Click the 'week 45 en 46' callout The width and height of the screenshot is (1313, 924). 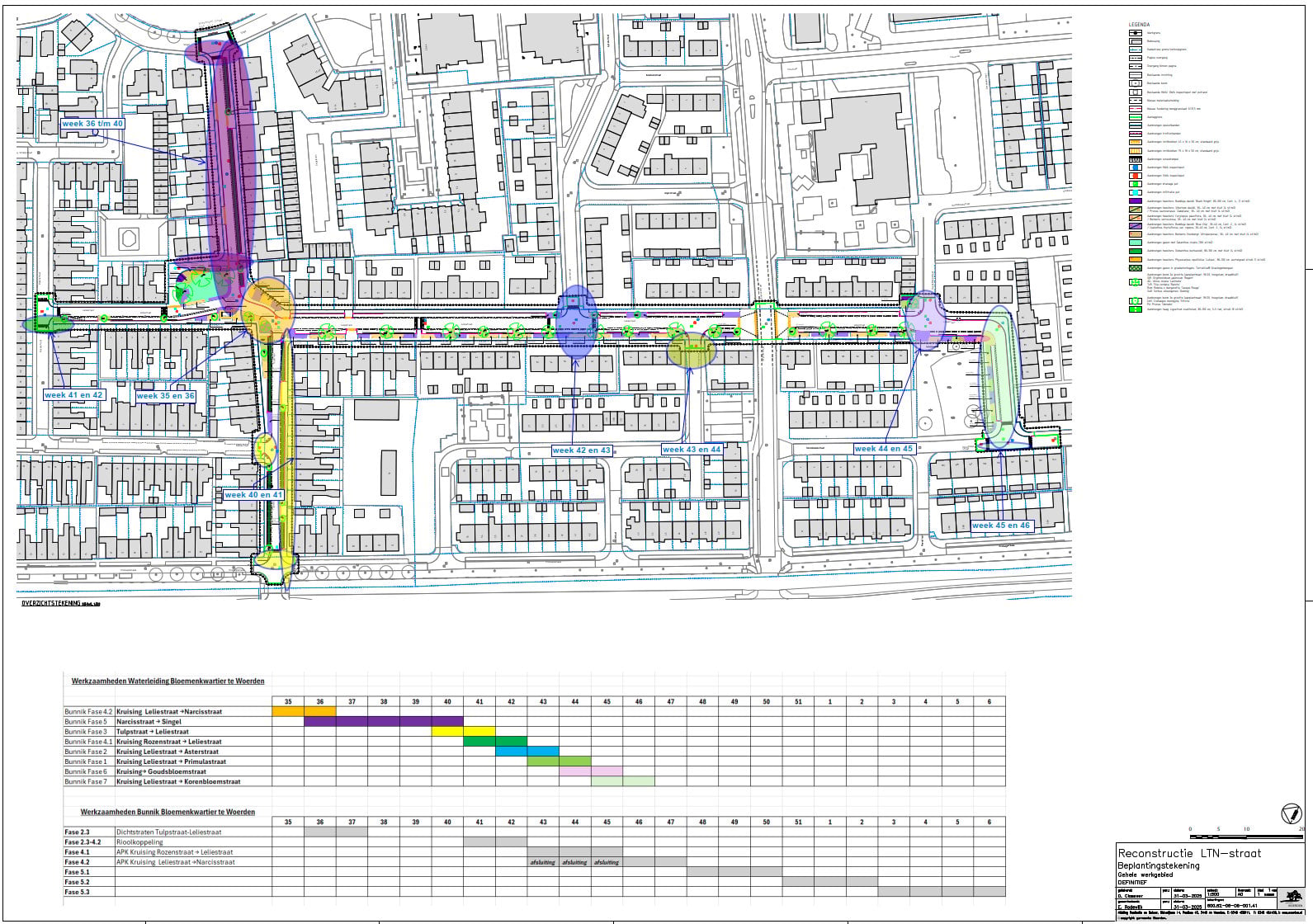pyautogui.click(x=1001, y=526)
